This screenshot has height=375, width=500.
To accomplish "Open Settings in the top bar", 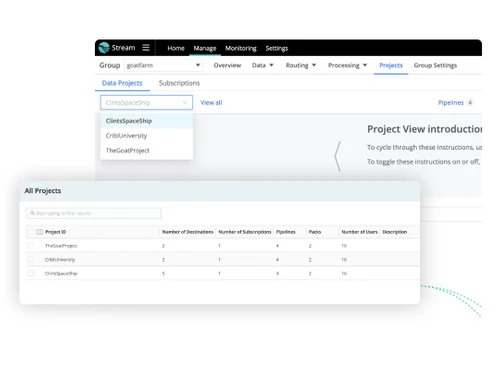I will [x=277, y=48].
